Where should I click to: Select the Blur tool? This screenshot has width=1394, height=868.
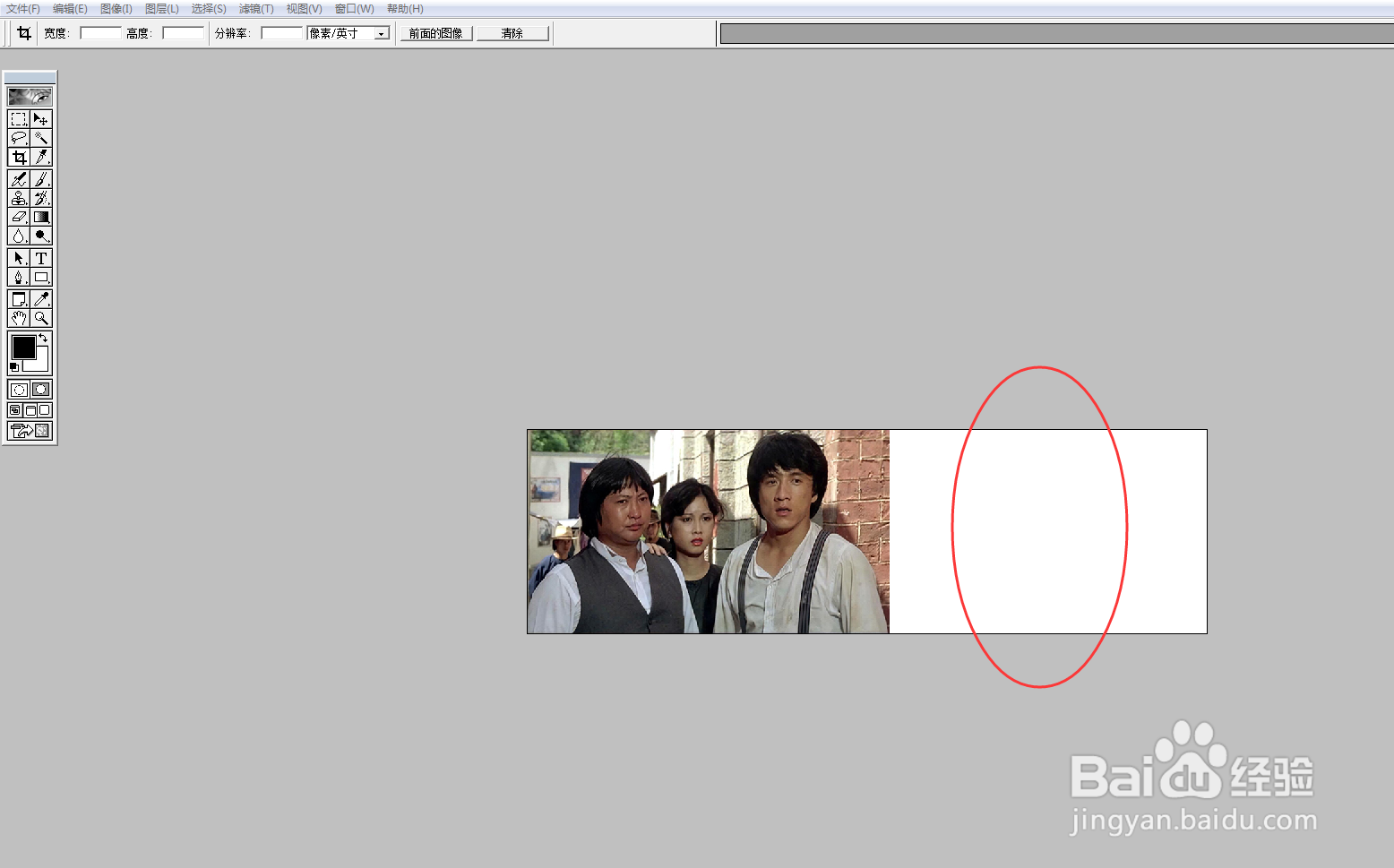pyautogui.click(x=19, y=236)
